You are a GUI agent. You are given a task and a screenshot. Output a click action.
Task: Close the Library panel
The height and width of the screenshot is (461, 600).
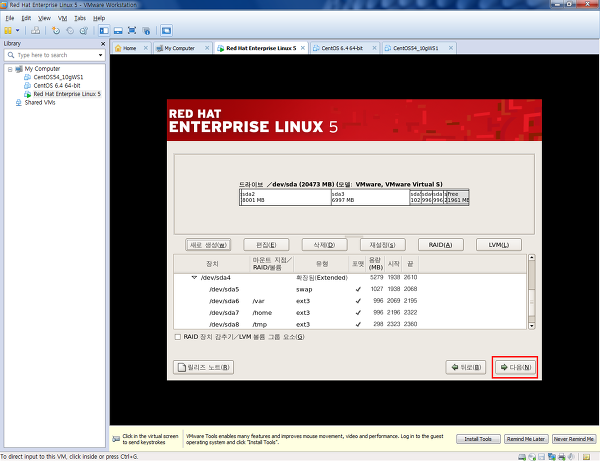[103, 44]
